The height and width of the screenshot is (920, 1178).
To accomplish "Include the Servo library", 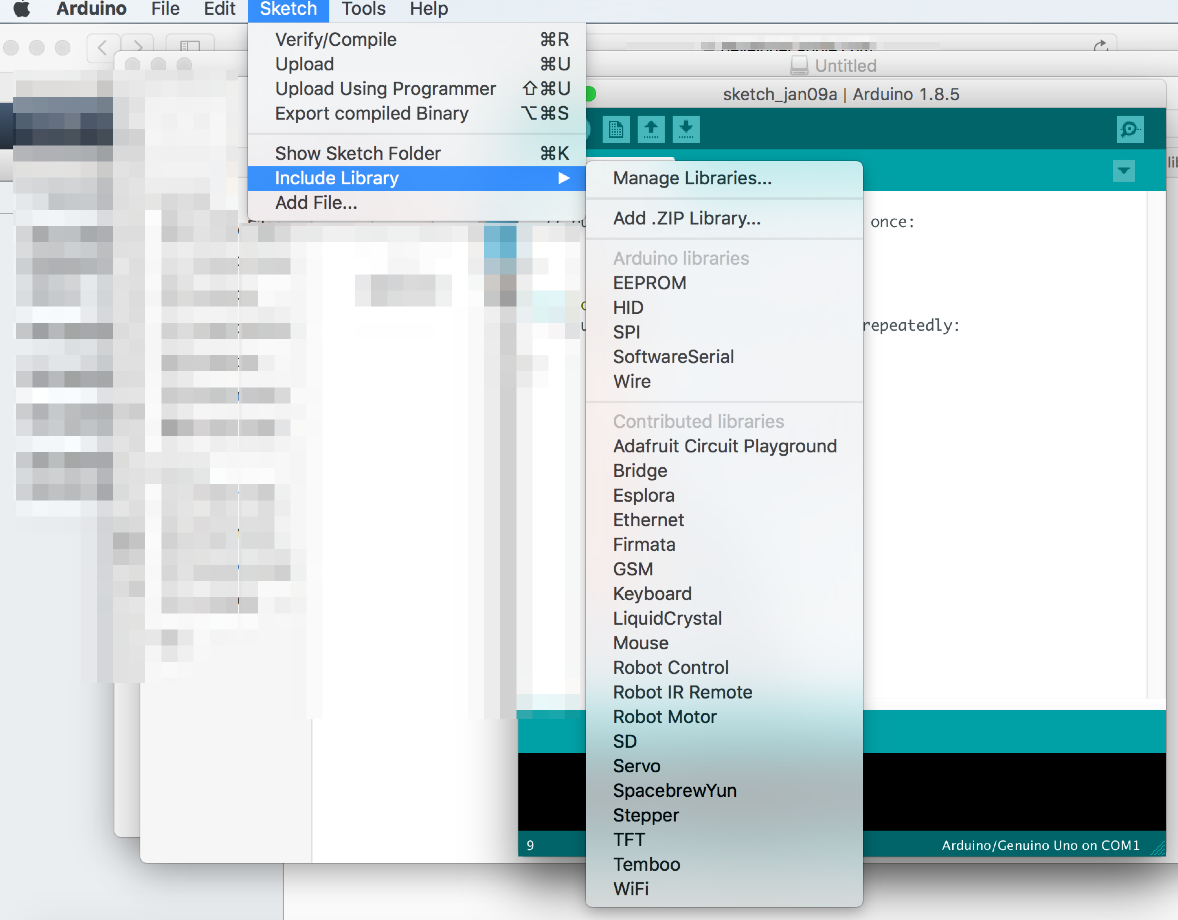I will (x=724, y=766).
